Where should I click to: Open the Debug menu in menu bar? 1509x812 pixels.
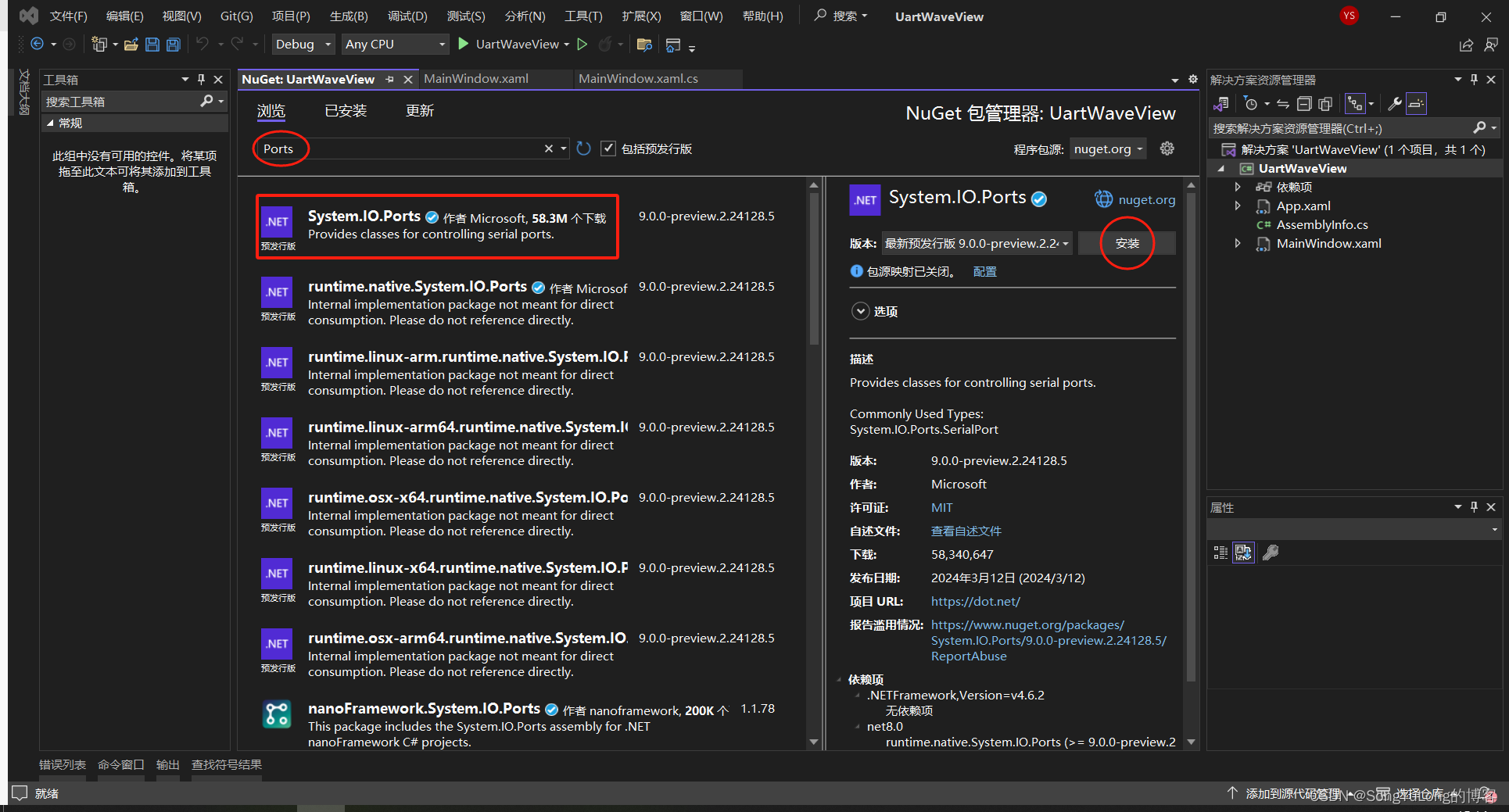point(407,16)
